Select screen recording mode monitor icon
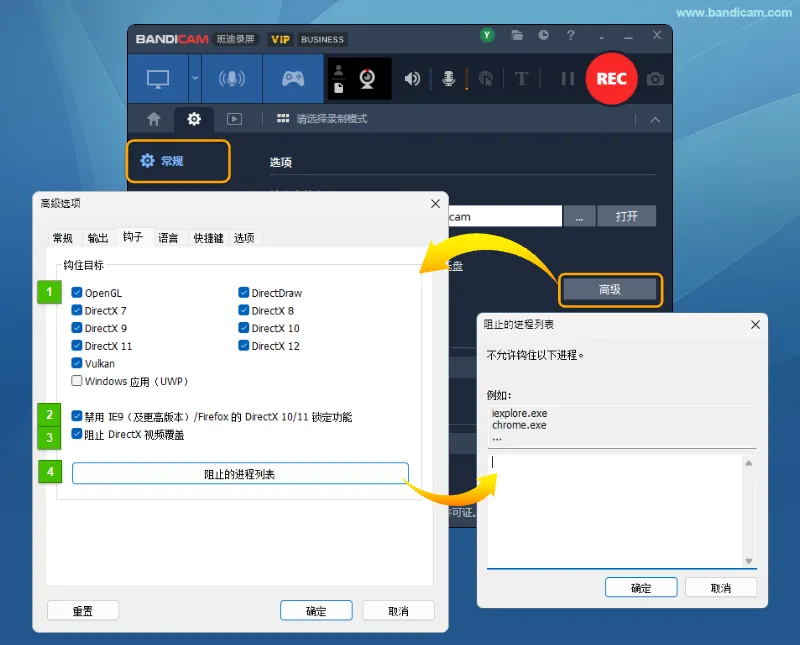800x645 pixels. pyautogui.click(x=158, y=79)
